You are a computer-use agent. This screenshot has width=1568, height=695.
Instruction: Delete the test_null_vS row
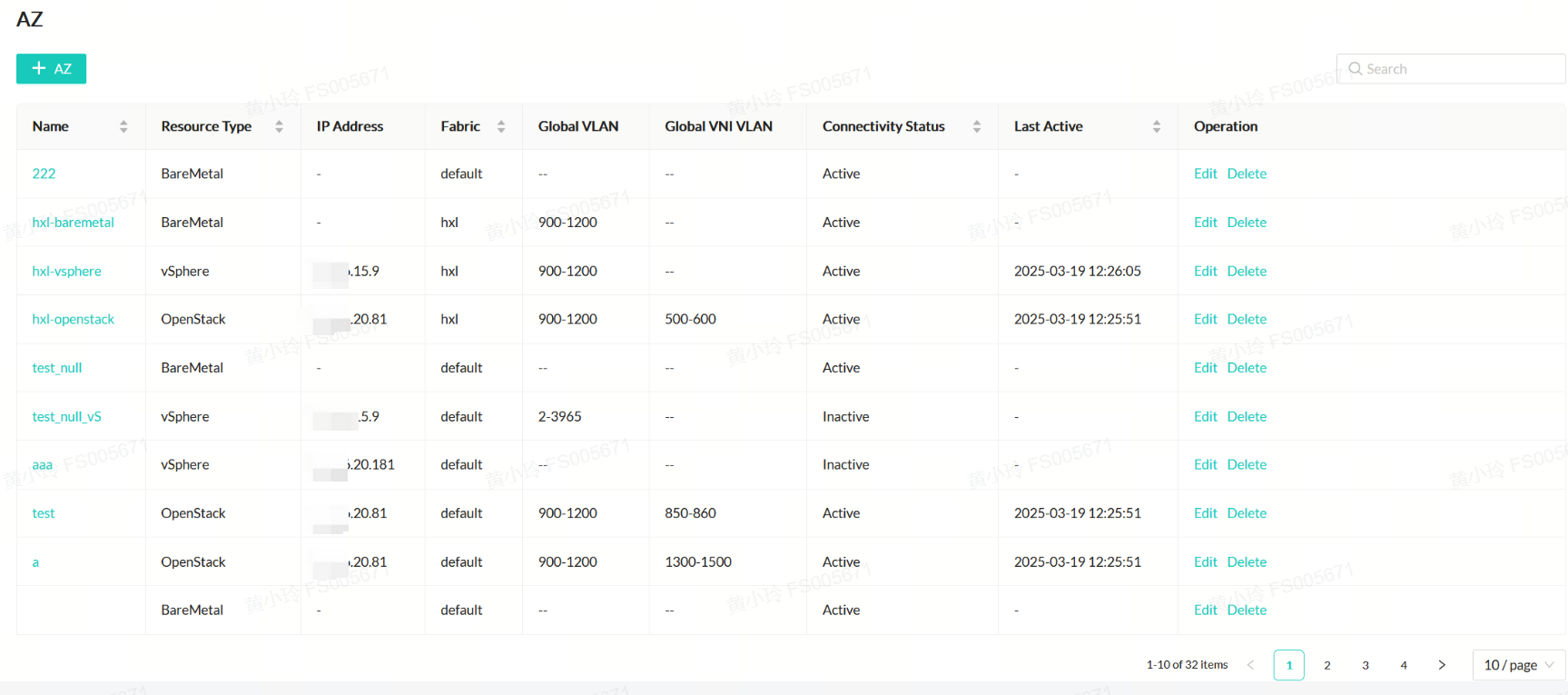click(1247, 417)
